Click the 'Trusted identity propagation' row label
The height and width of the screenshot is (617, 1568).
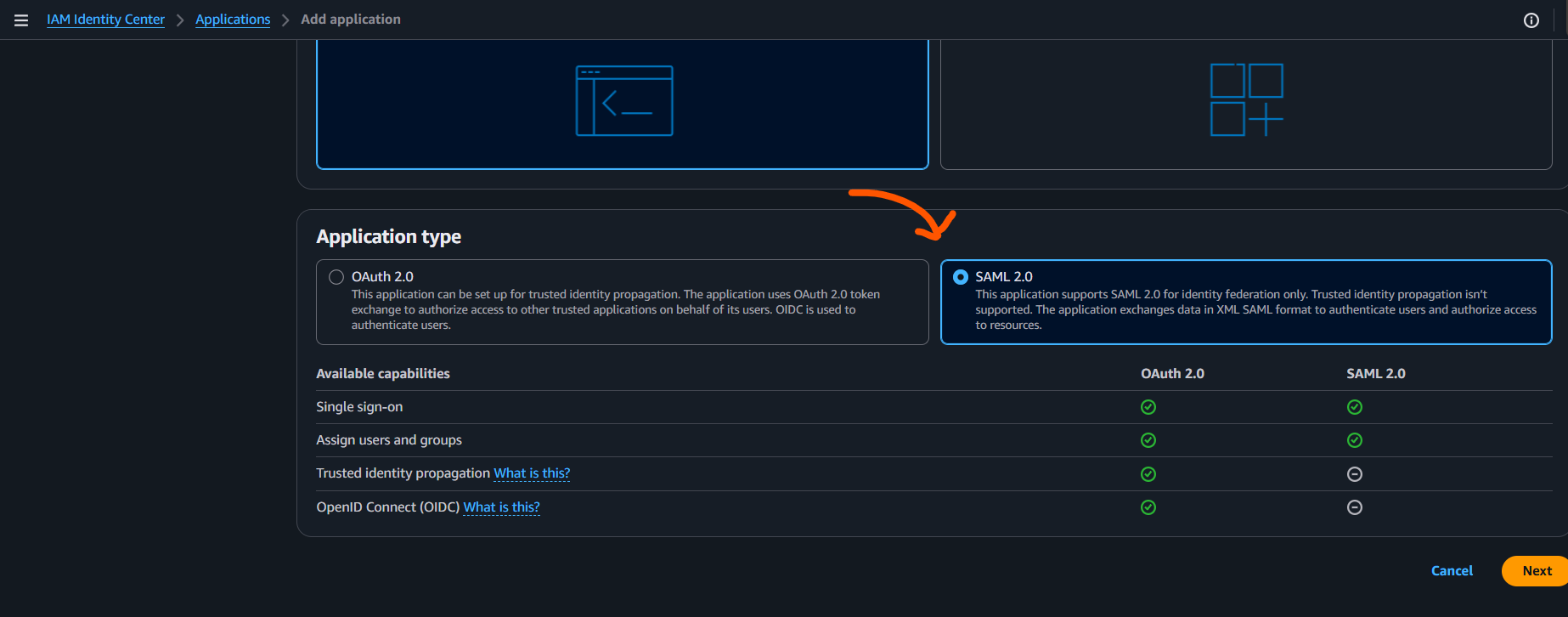point(403,473)
